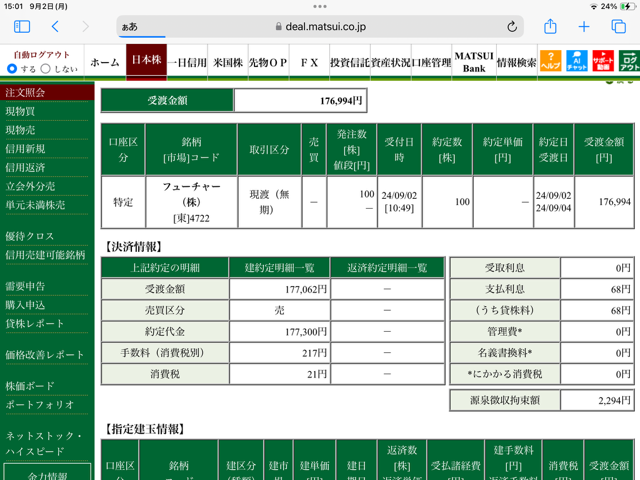The height and width of the screenshot is (480, 640).
Task: Open a new tab with plus icon
Action: point(584,27)
